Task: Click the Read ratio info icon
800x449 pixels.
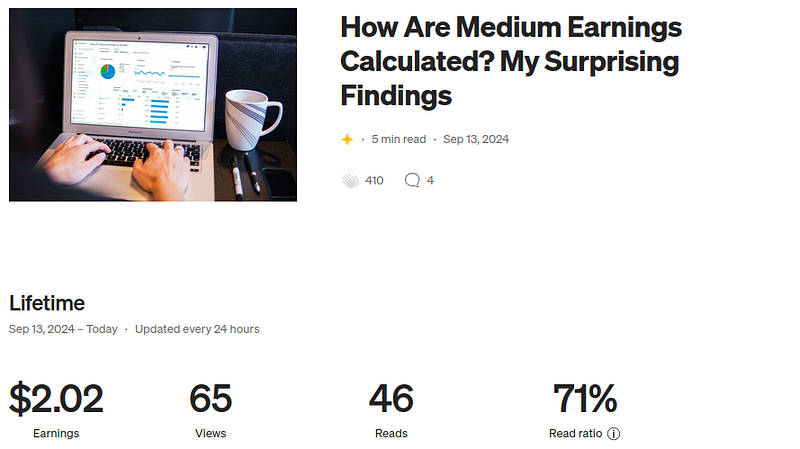Action: [x=614, y=434]
